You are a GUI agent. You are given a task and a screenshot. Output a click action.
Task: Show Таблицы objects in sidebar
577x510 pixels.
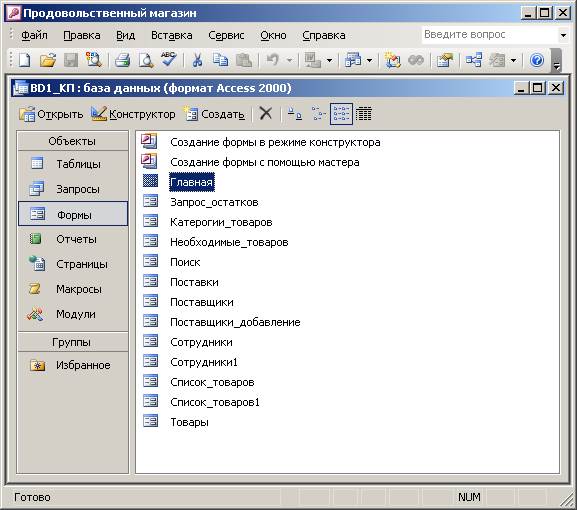click(x=72, y=164)
